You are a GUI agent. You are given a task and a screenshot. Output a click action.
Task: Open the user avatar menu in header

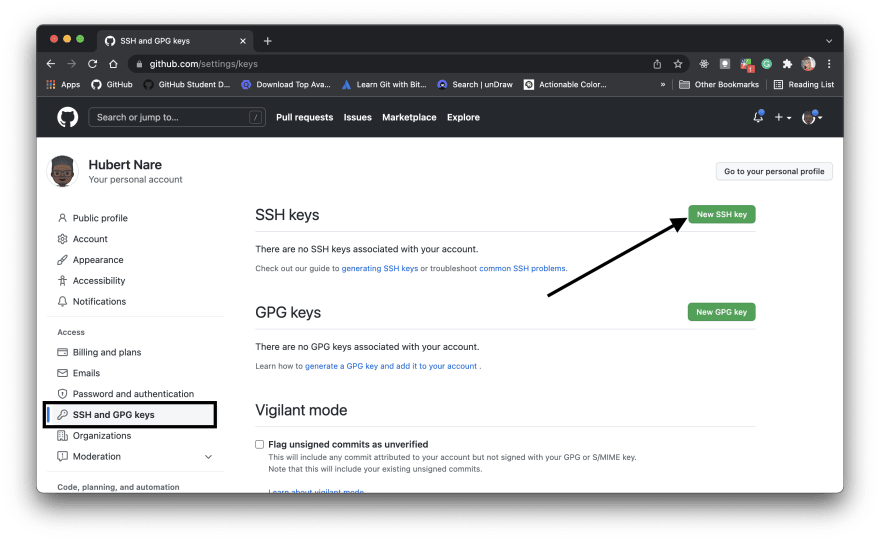pyautogui.click(x=812, y=117)
